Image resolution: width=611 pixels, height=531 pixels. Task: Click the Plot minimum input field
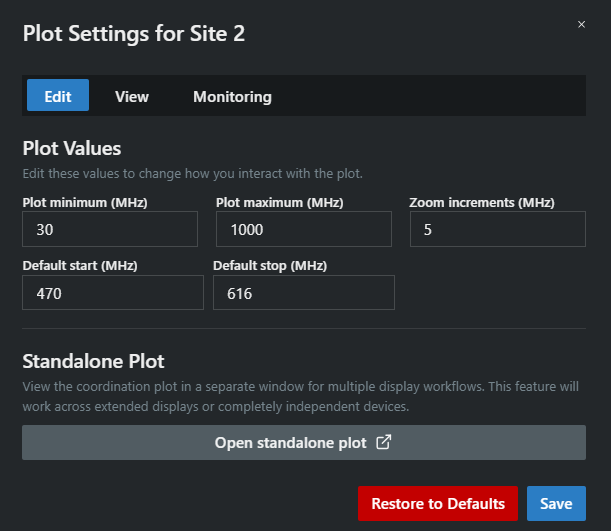click(x=110, y=229)
